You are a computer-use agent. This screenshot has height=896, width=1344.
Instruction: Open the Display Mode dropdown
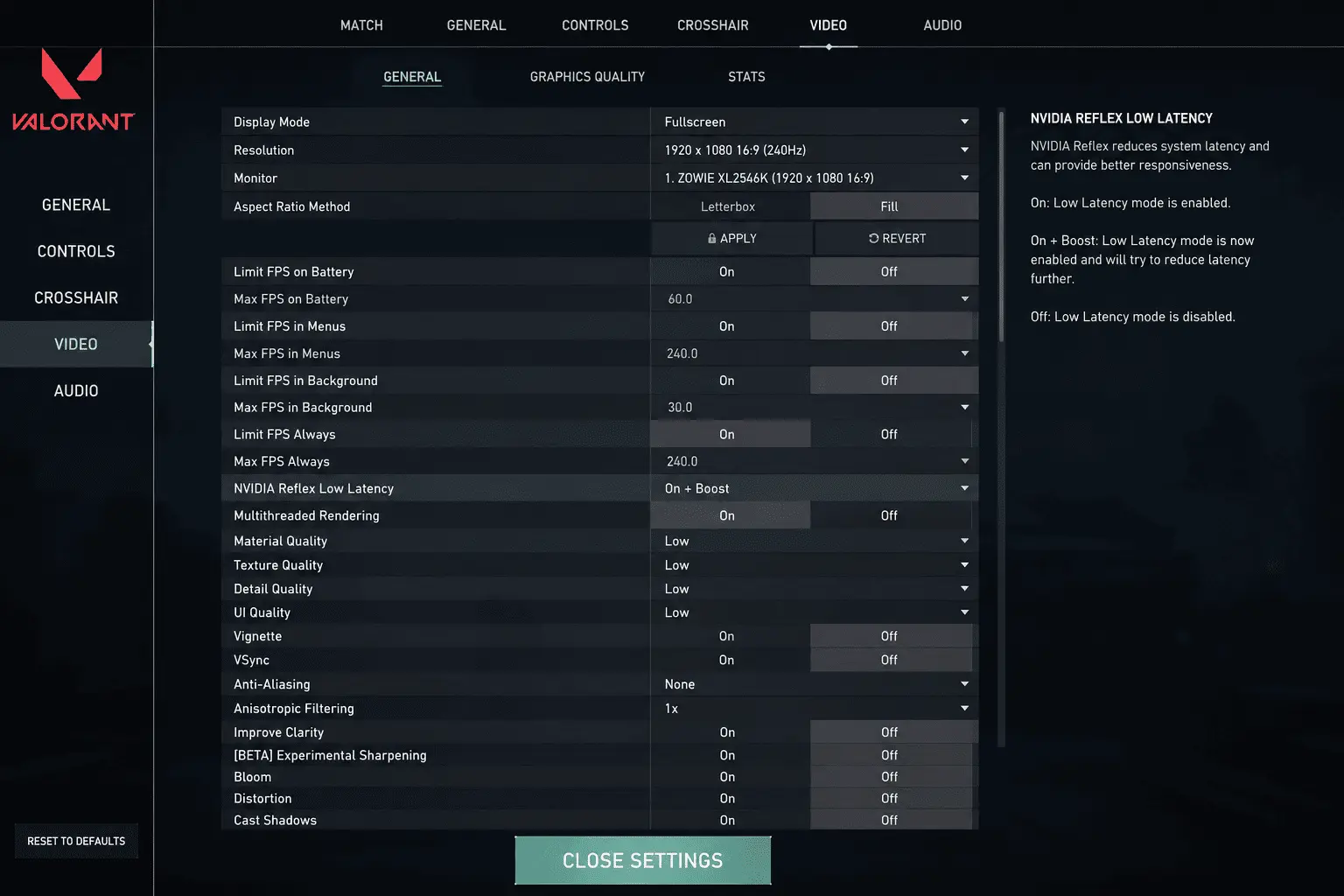[x=814, y=122]
